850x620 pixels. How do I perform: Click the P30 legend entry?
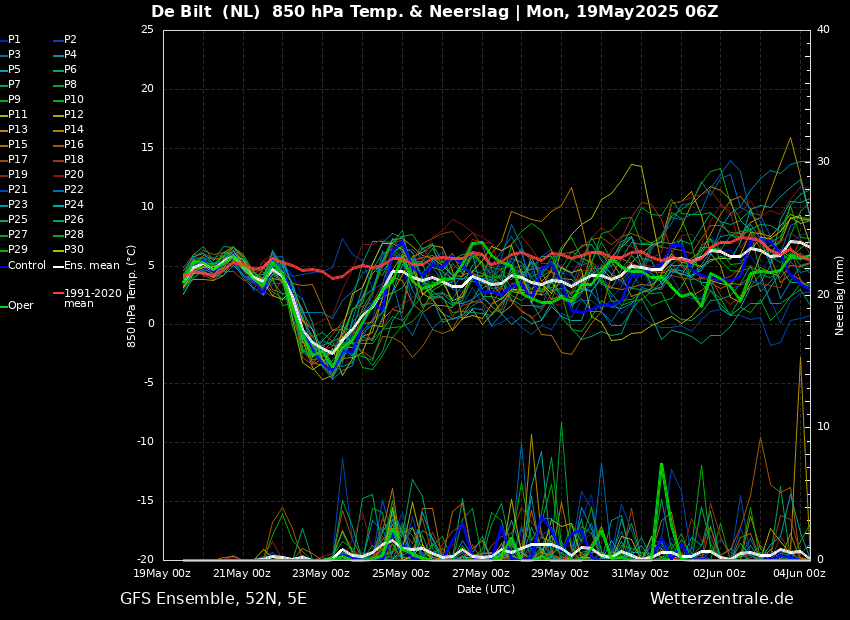click(x=73, y=250)
